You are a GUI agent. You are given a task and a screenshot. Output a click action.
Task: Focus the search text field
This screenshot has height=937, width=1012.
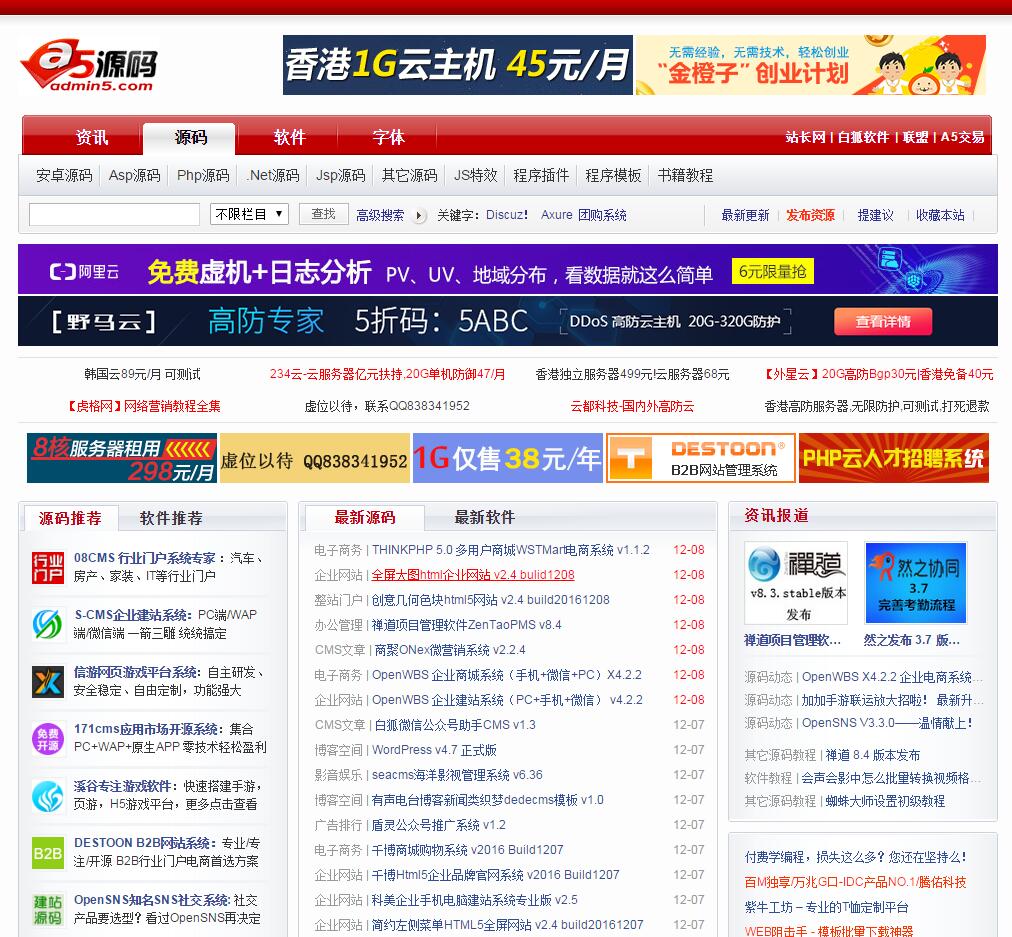click(x=114, y=214)
